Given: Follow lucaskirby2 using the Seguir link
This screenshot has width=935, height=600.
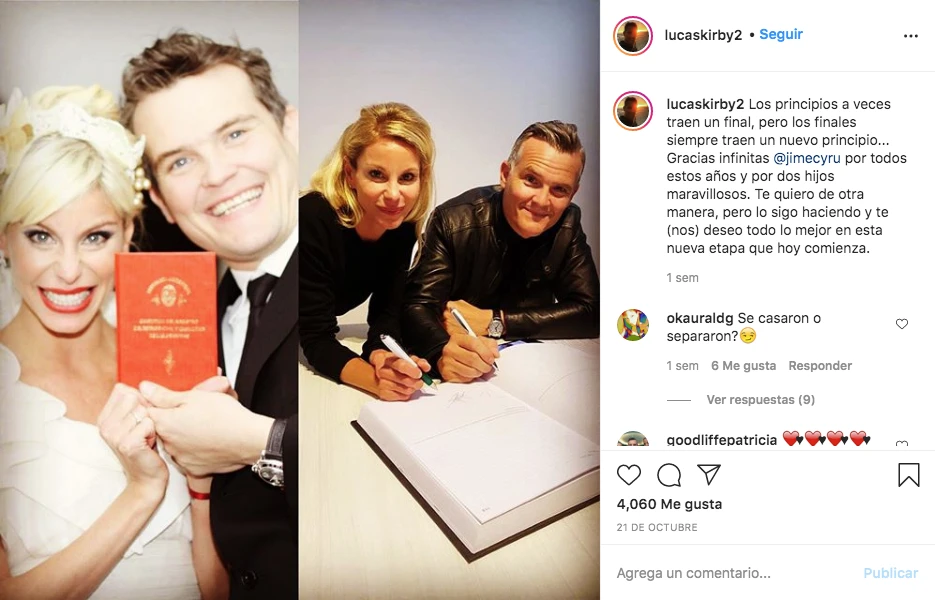Looking at the screenshot, I should coord(781,35).
